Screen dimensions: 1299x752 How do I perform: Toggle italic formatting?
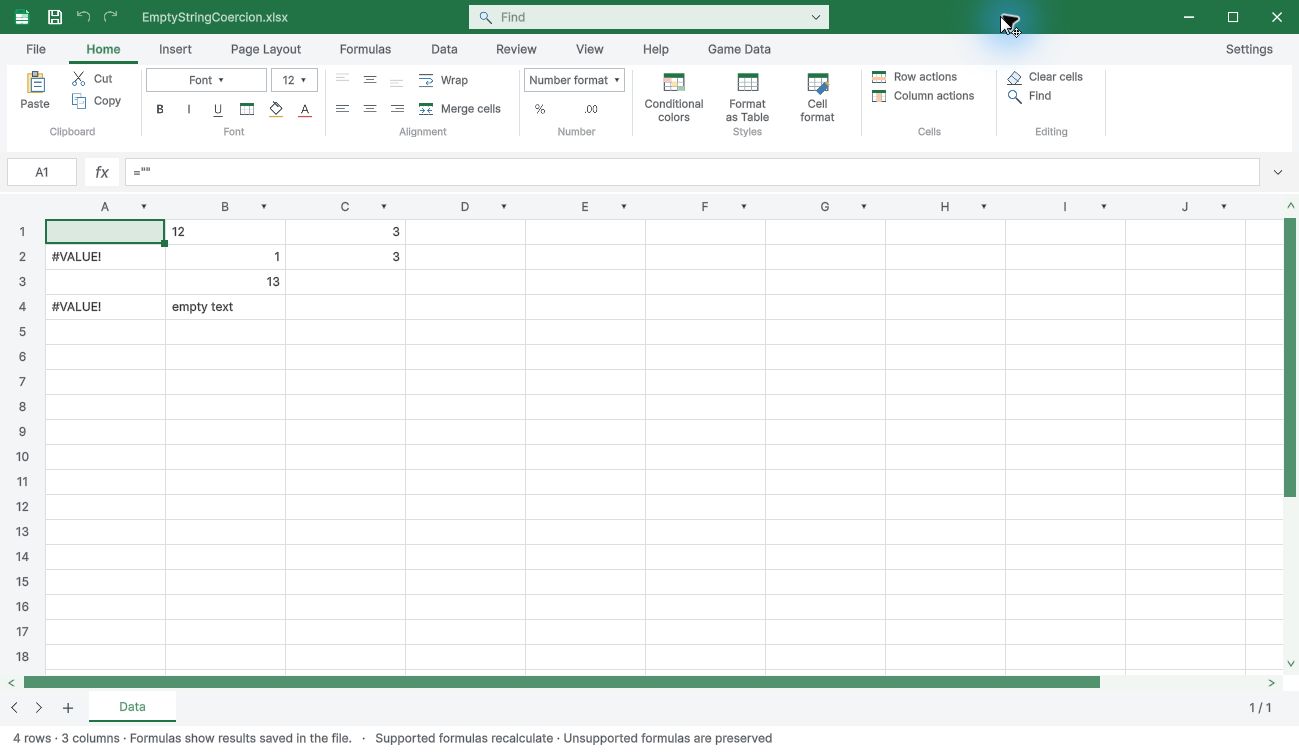point(189,109)
